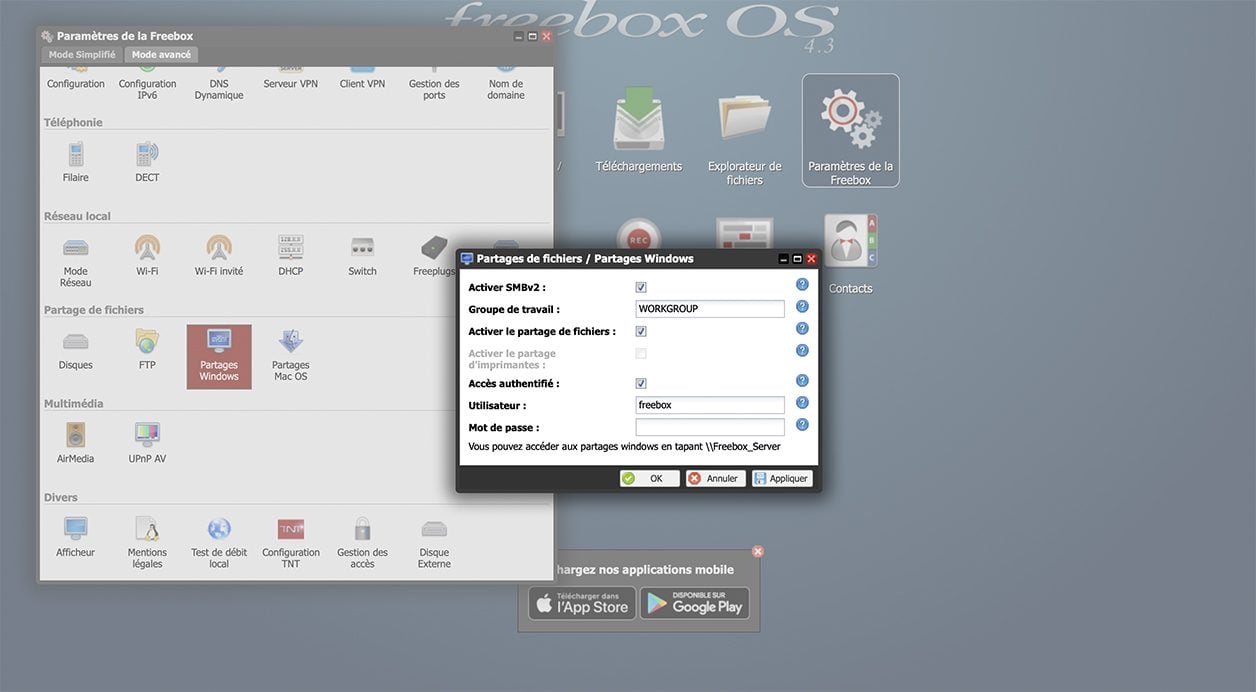This screenshot has height=692, width=1256.
Task: Switch to Mode avancé tab
Action: pyautogui.click(x=161, y=54)
